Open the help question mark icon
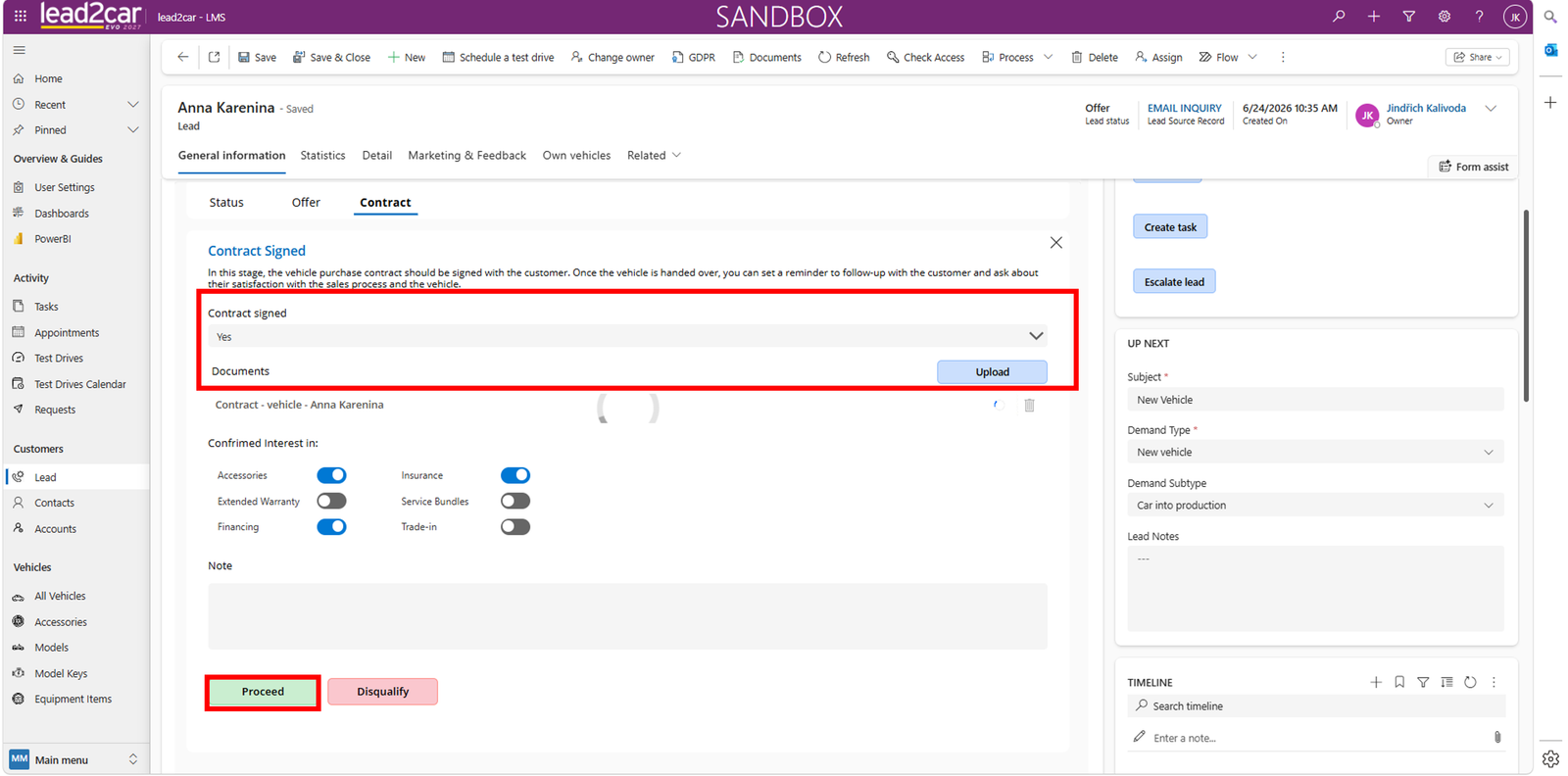 click(x=1479, y=17)
